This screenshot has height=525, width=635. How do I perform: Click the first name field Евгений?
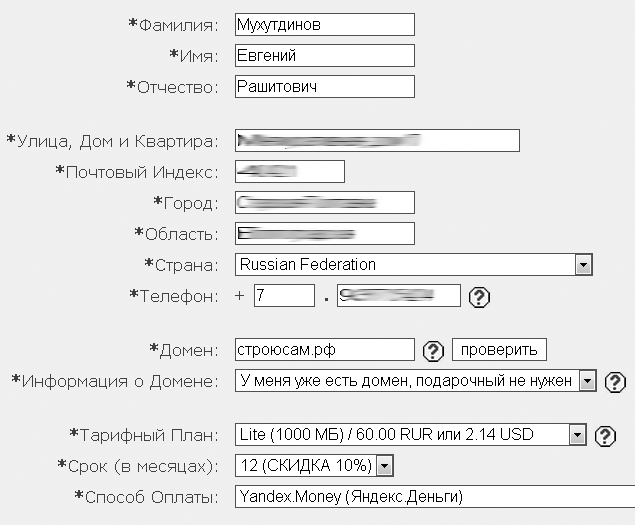(325, 55)
